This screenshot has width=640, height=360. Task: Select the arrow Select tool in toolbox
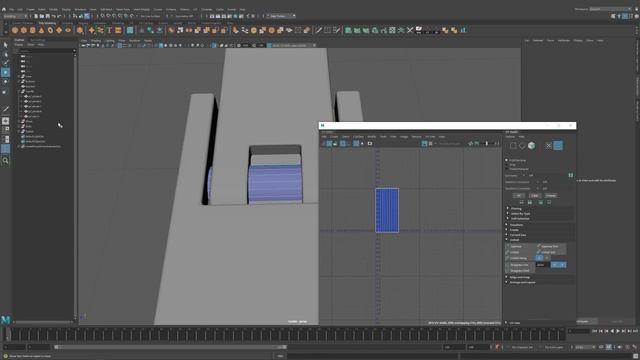pos(5,44)
